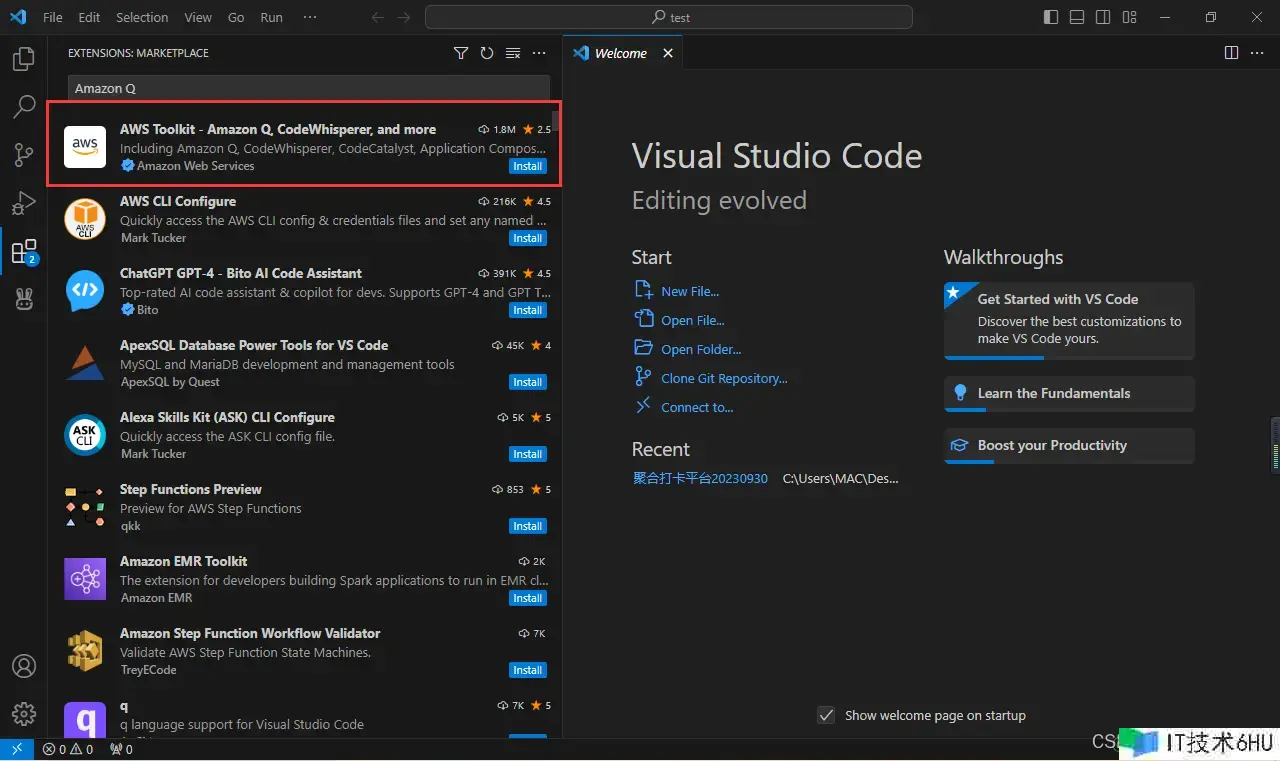Select the q language support extension
This screenshot has width=1280, height=761.
click(305, 718)
